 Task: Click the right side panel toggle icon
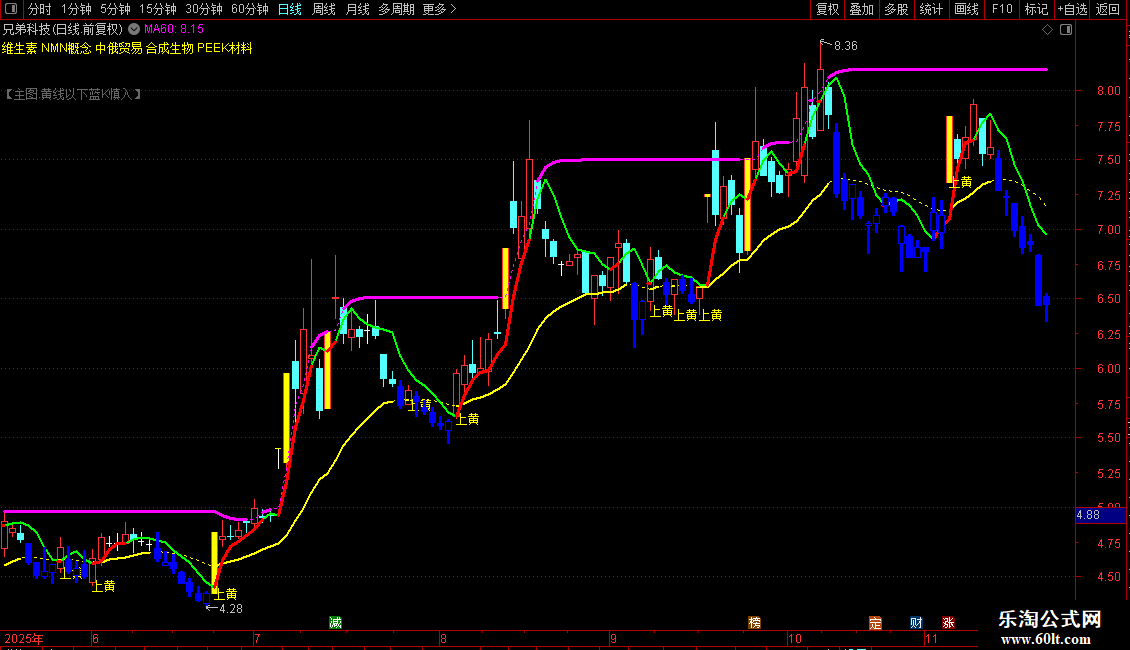(1066, 30)
